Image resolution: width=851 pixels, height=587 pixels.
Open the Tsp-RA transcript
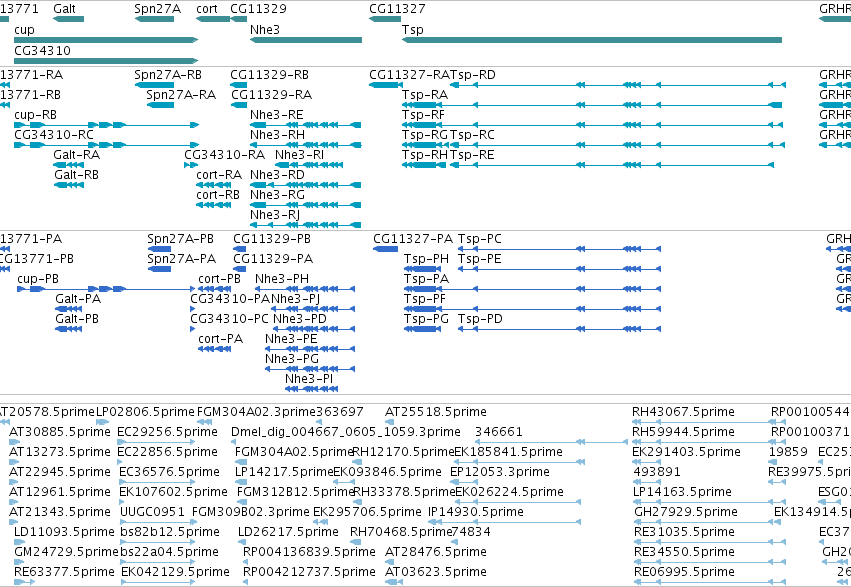pos(592,105)
